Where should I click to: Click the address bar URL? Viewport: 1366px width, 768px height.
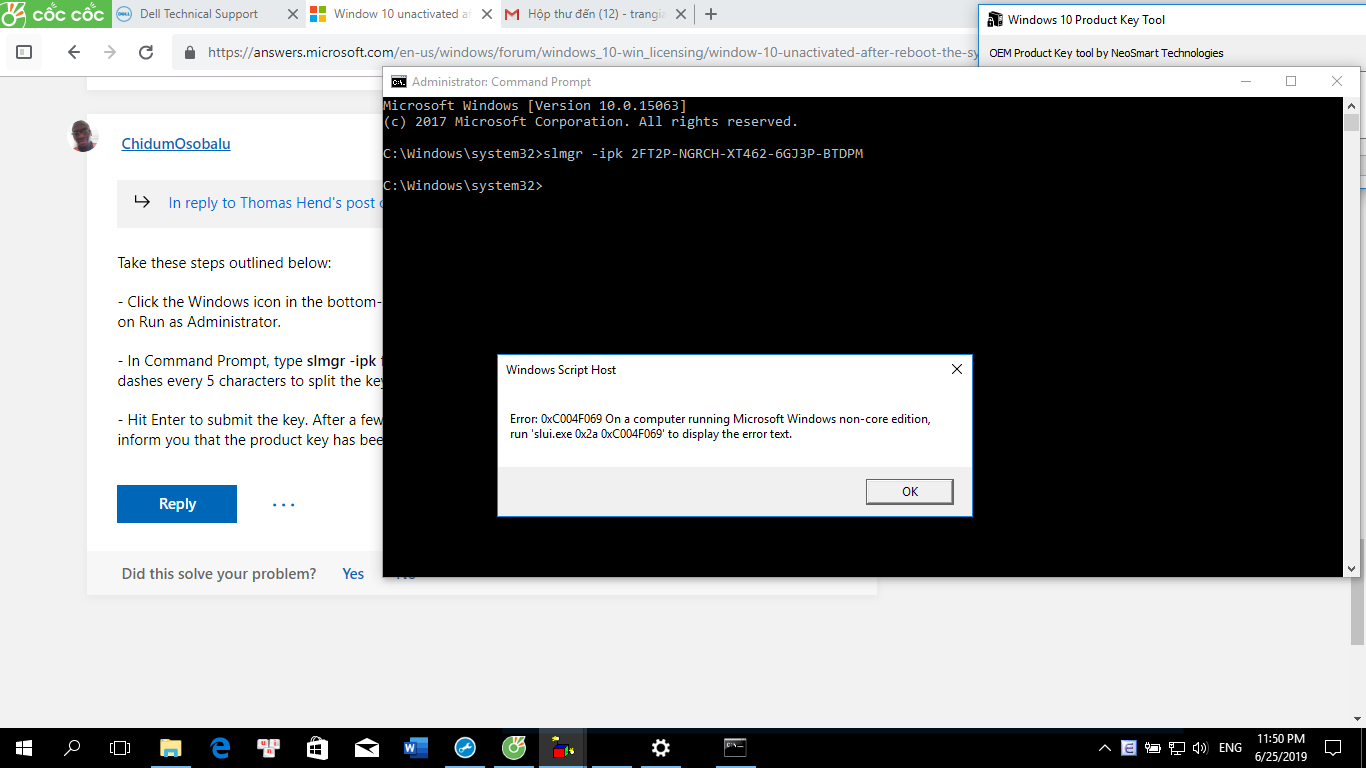click(592, 53)
